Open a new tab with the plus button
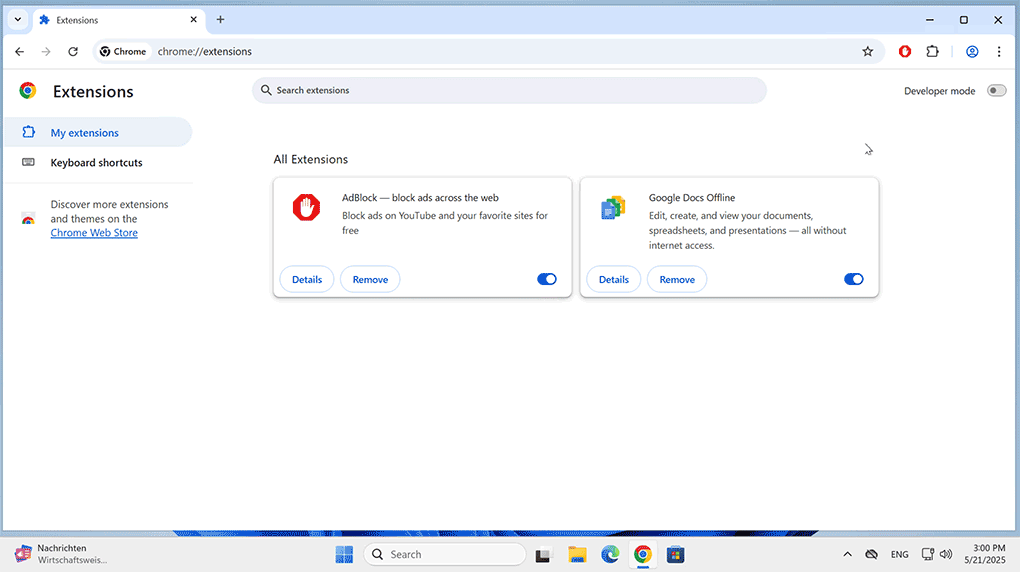1020x572 pixels. point(221,20)
